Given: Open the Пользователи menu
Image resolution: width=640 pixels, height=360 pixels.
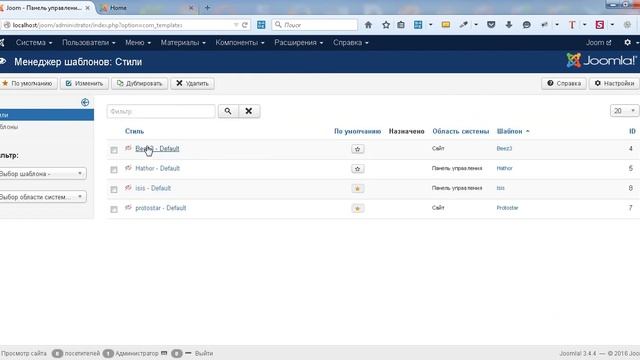Looking at the screenshot, I should (89, 42).
